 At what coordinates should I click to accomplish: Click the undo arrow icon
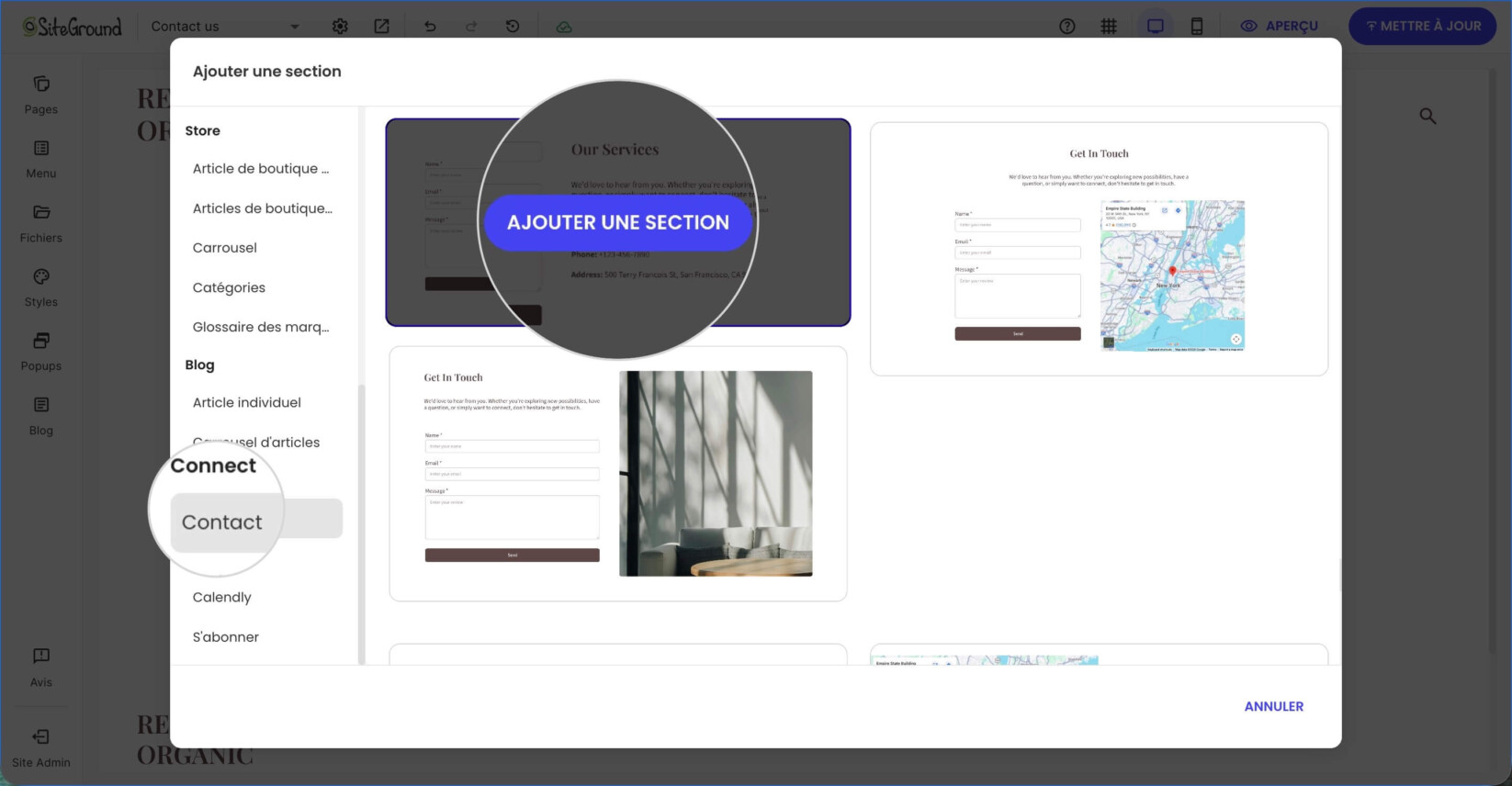click(x=430, y=27)
